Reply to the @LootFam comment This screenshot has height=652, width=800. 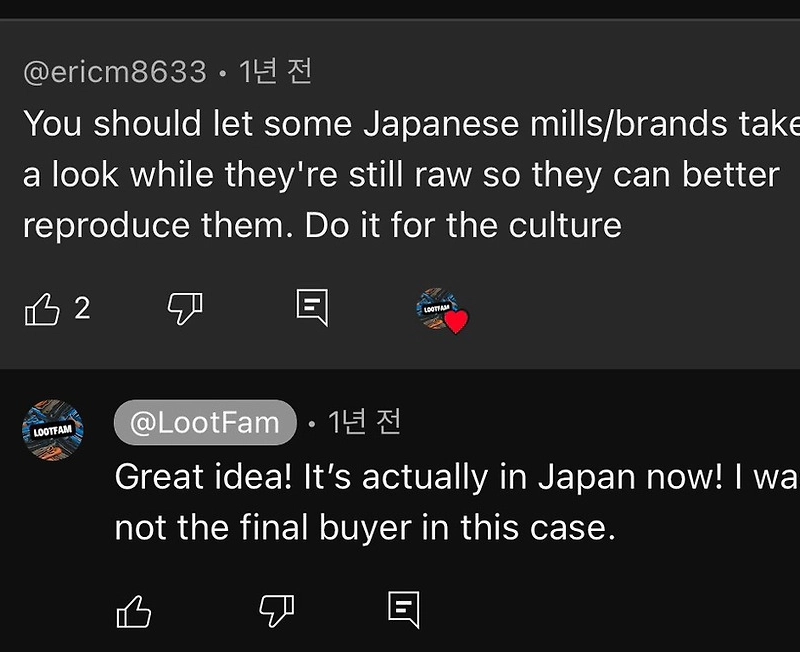(x=403, y=608)
